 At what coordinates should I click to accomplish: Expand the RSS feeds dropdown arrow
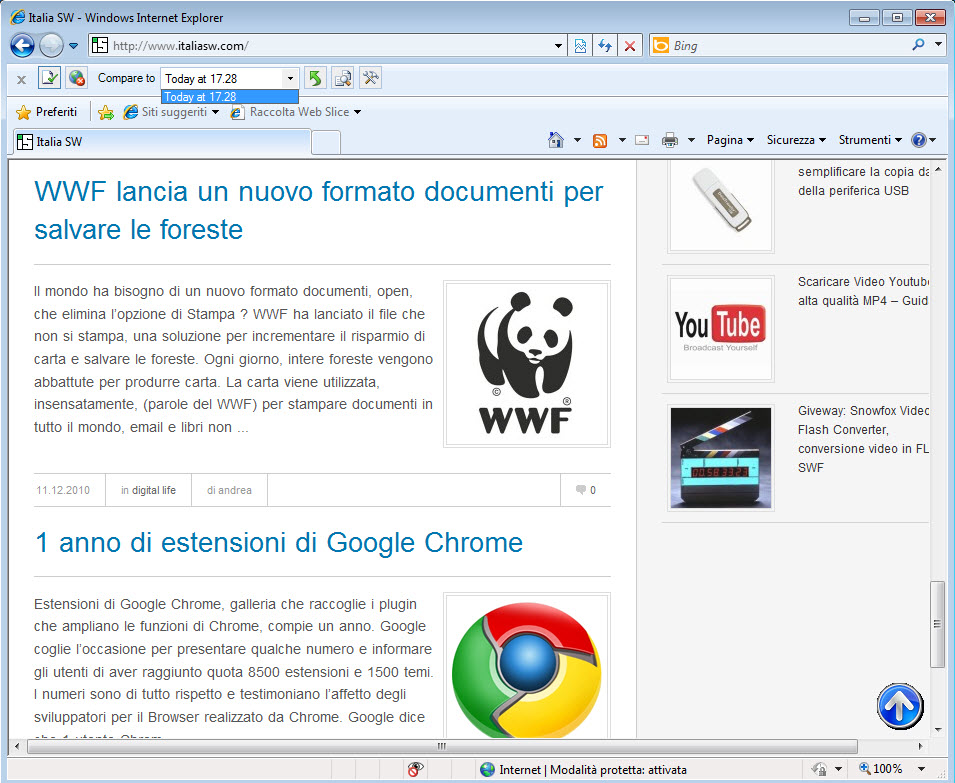[622, 140]
